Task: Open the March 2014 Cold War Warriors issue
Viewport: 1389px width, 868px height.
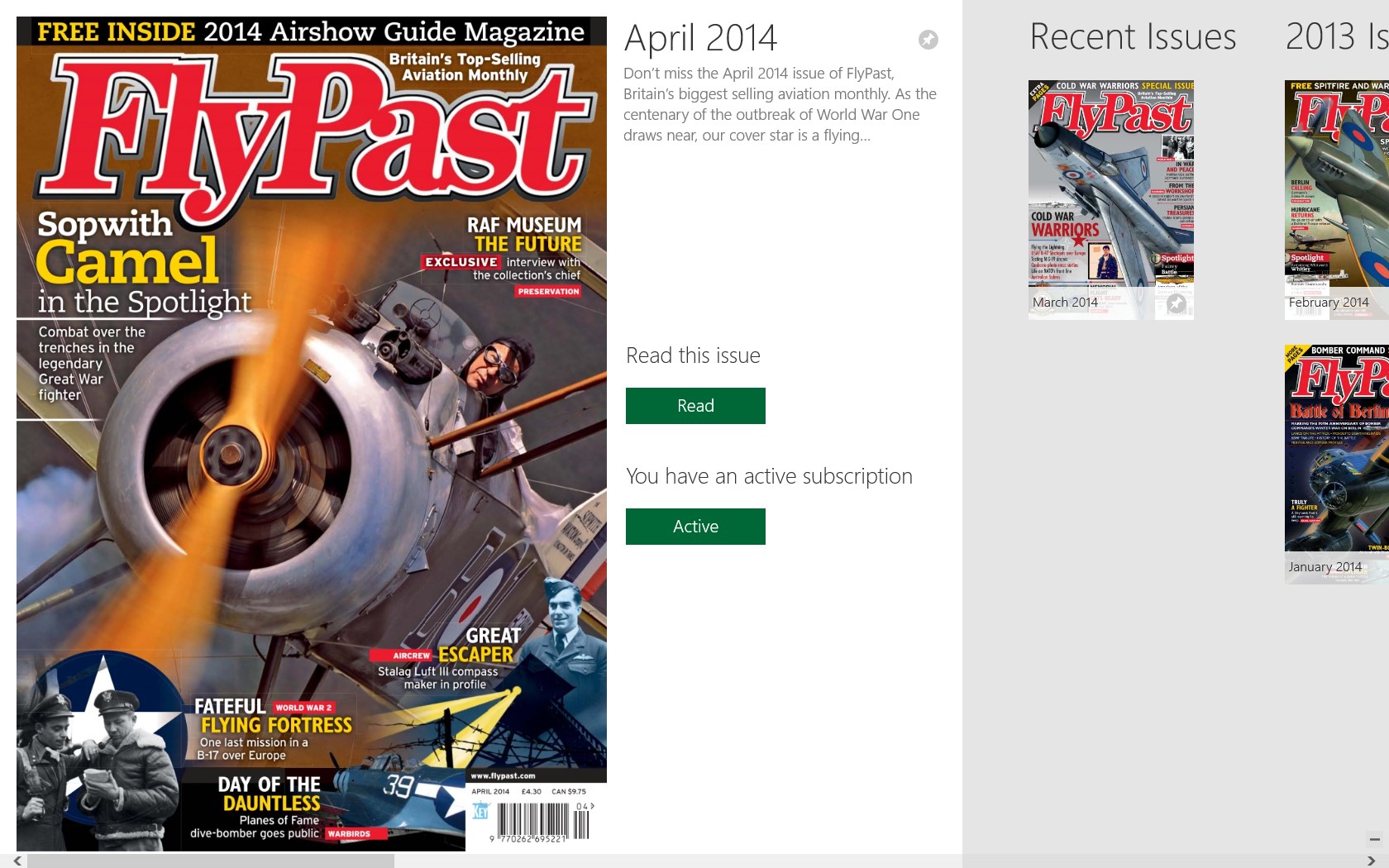Action: click(x=1111, y=200)
